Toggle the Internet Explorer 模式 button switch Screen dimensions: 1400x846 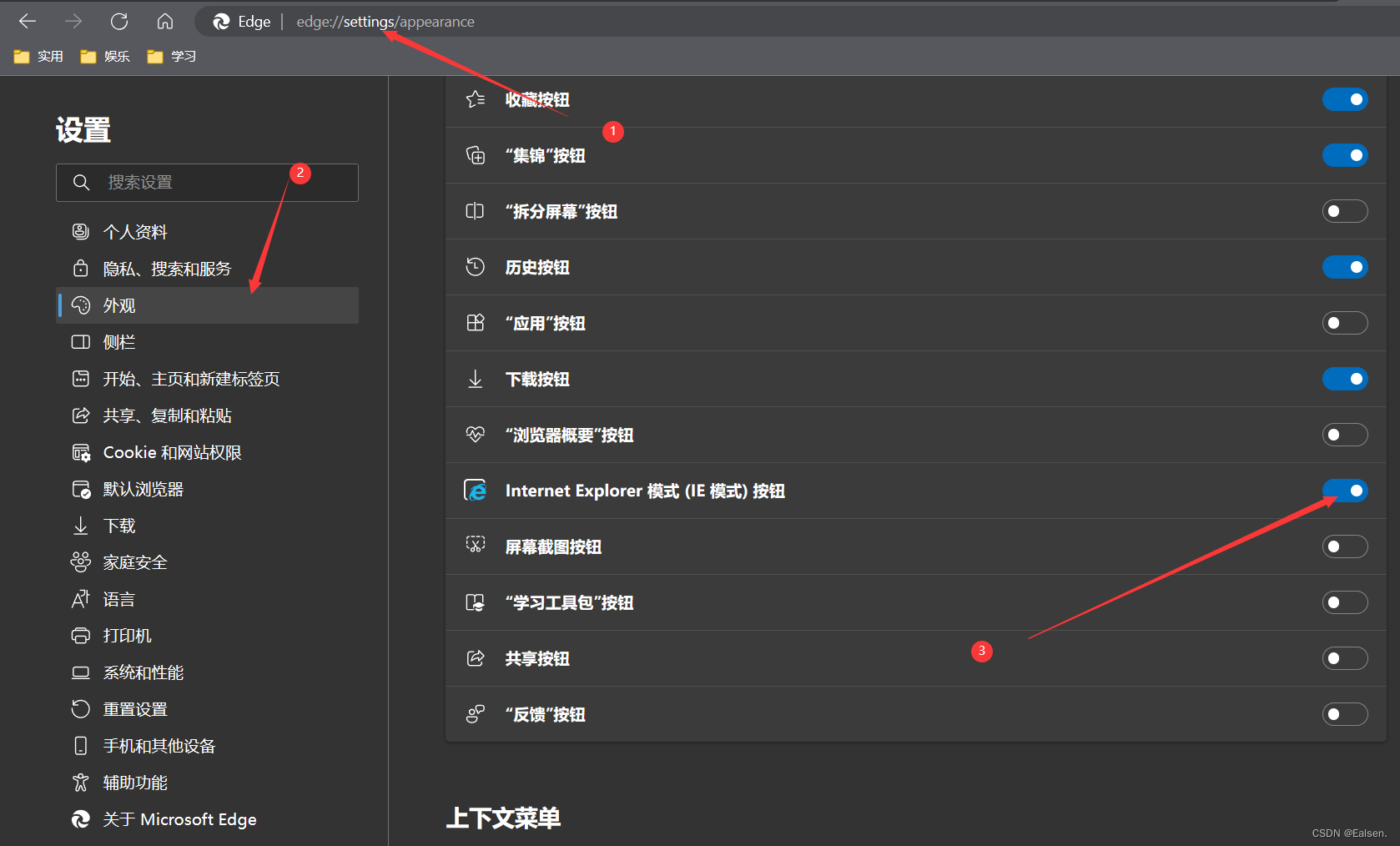coord(1345,491)
